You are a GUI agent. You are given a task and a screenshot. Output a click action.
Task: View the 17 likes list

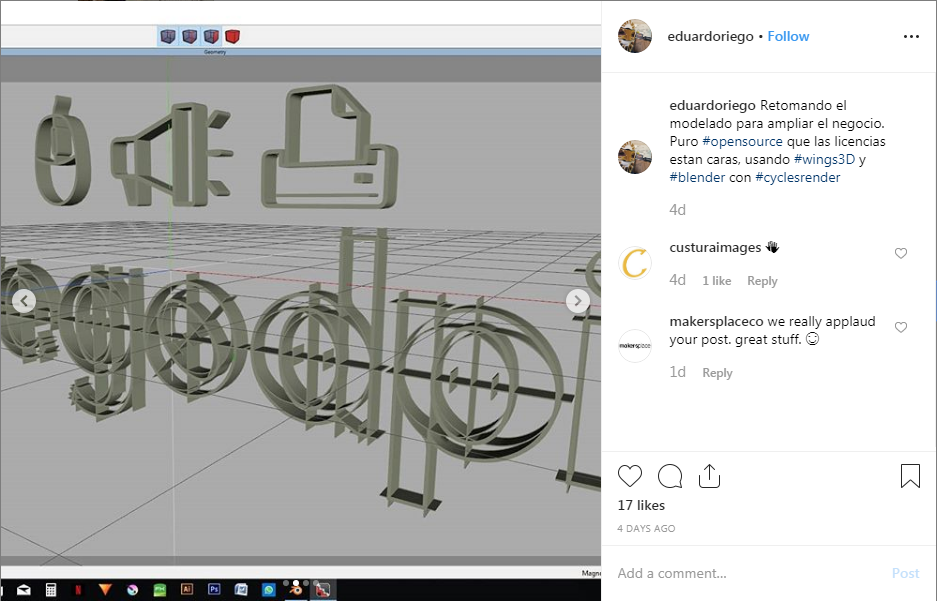641,505
